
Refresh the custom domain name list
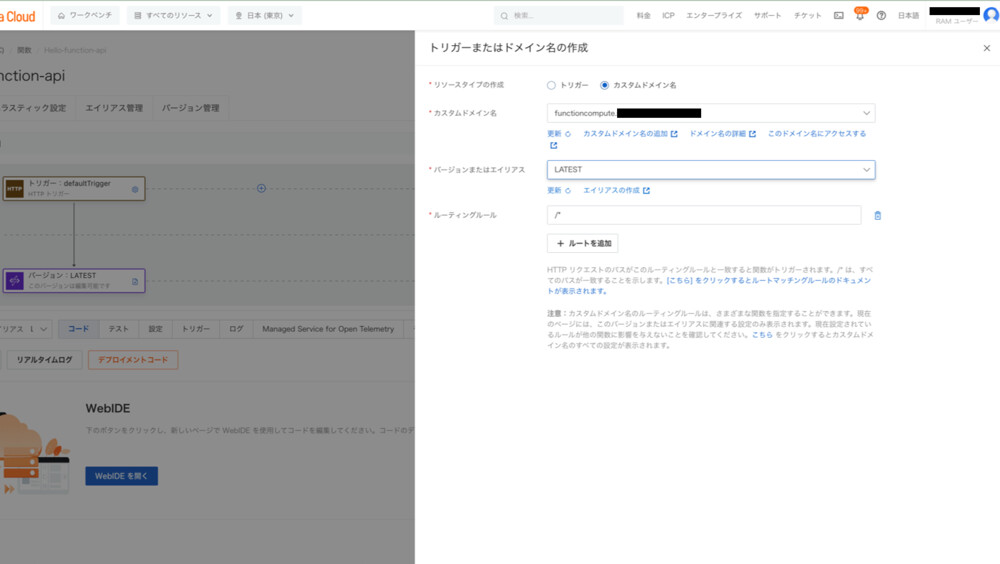tap(558, 133)
